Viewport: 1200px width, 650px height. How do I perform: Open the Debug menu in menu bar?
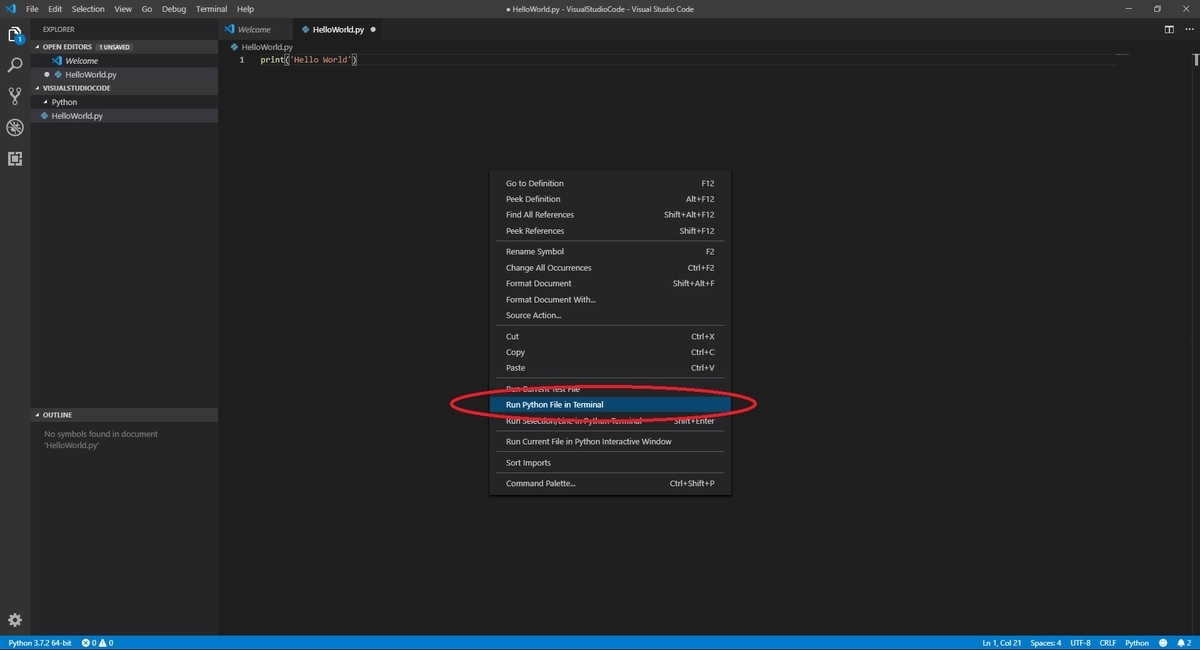(x=174, y=9)
